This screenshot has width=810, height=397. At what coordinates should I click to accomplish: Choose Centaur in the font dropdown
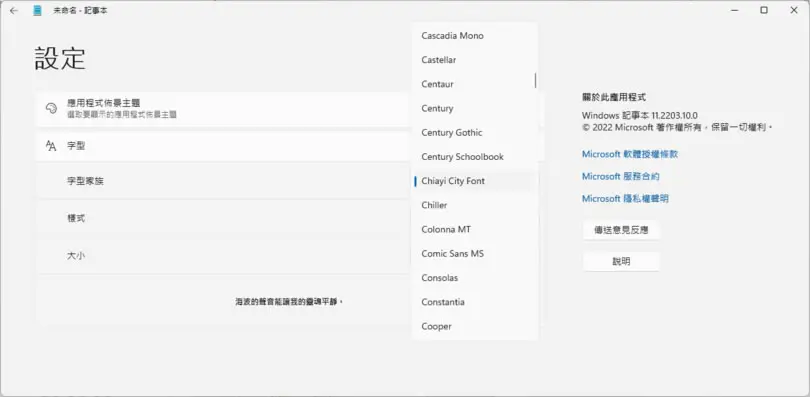475,84
